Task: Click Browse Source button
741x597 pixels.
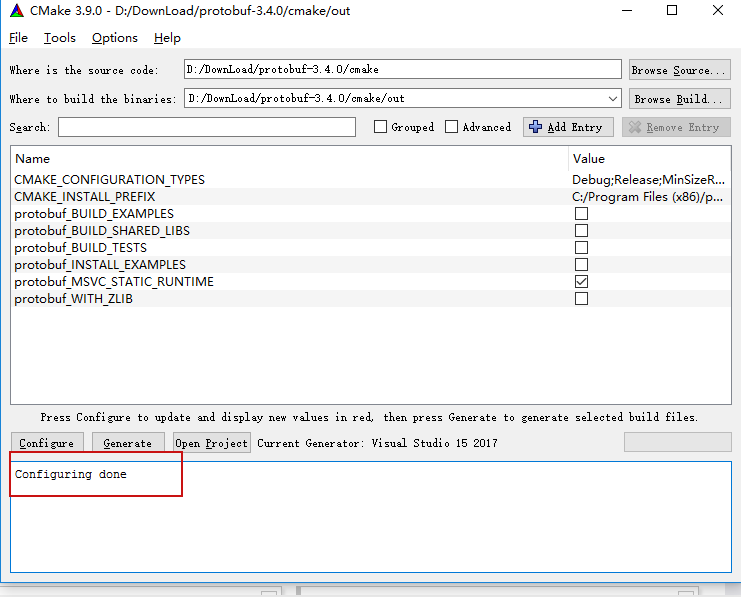Action: click(x=680, y=70)
